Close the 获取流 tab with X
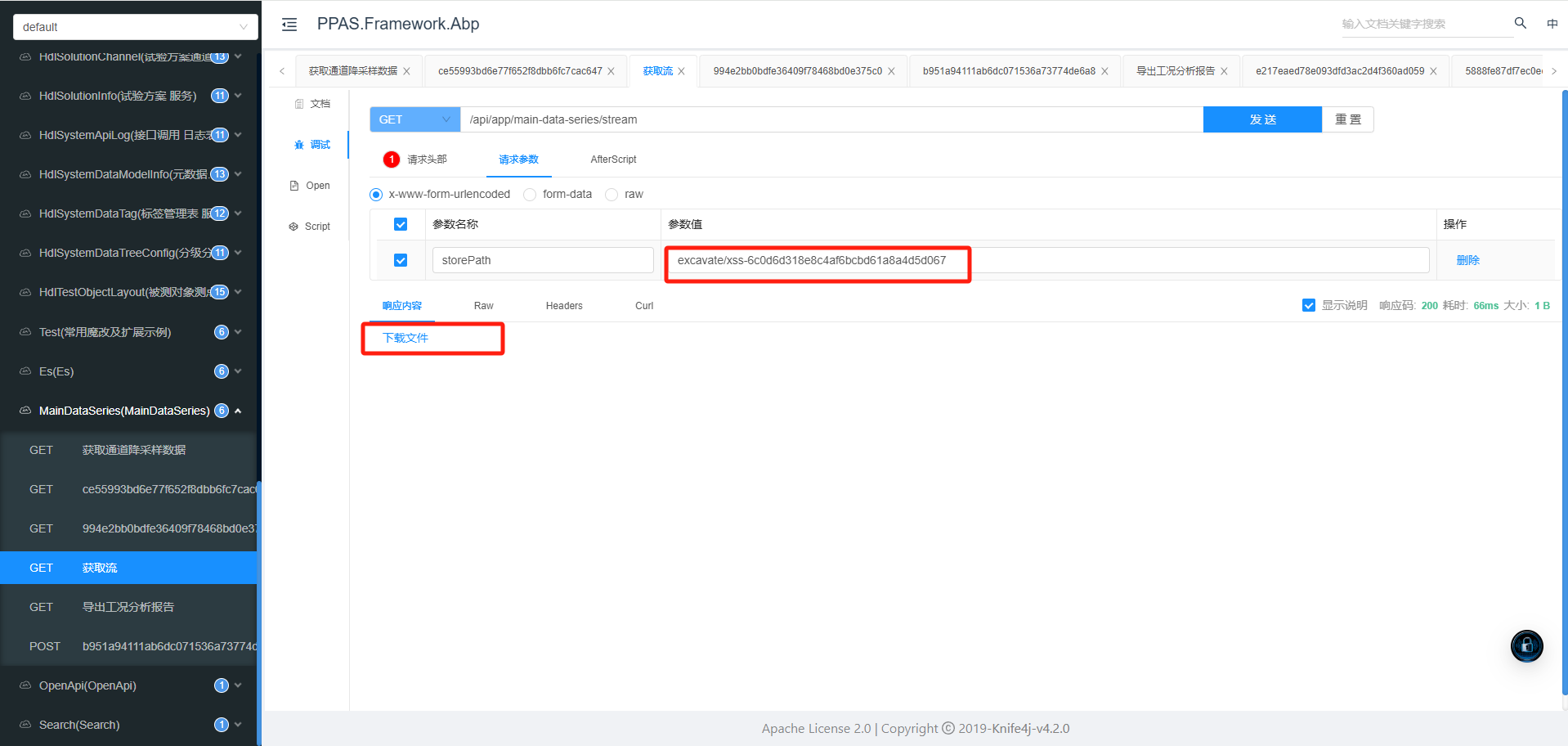The height and width of the screenshot is (746, 1568). pos(681,71)
